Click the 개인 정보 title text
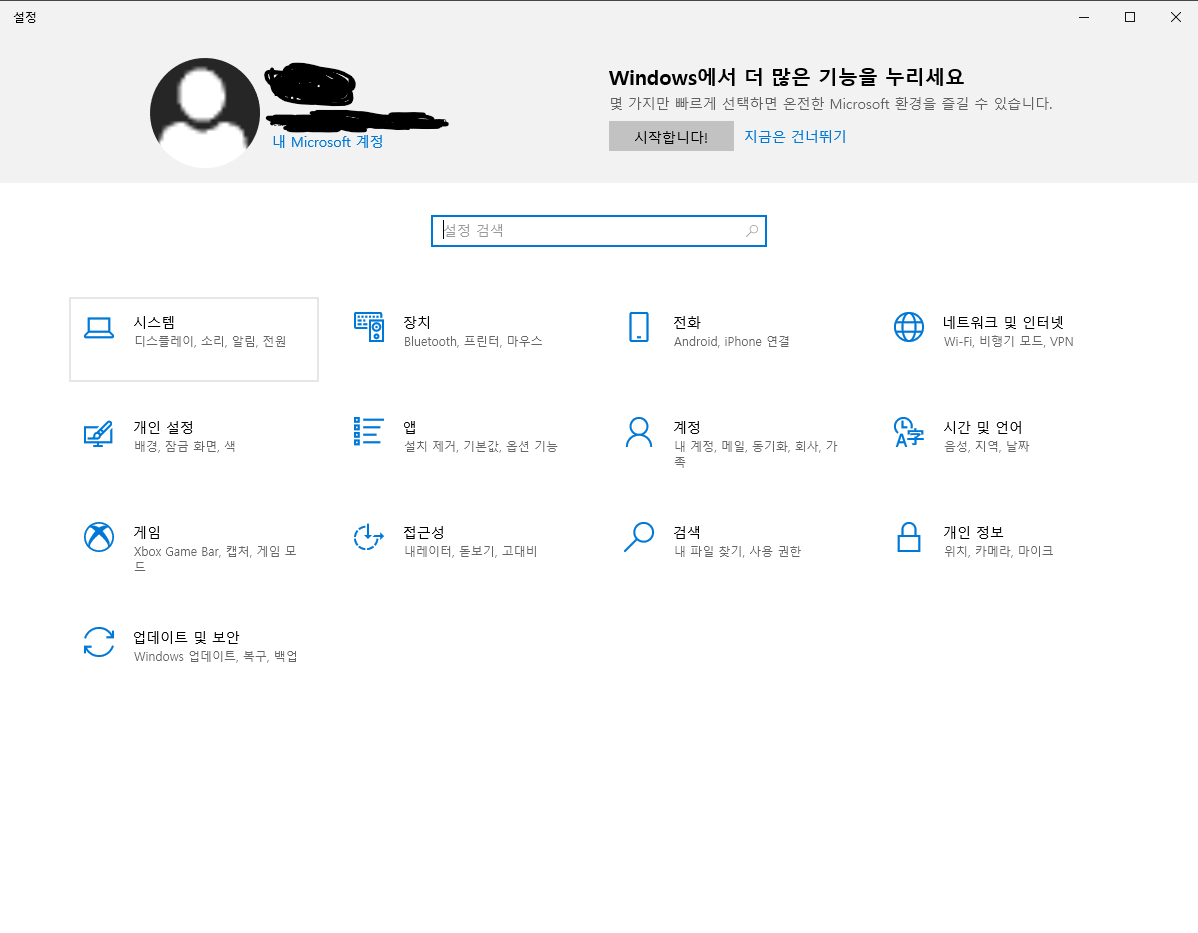The image size is (1198, 933). (973, 532)
